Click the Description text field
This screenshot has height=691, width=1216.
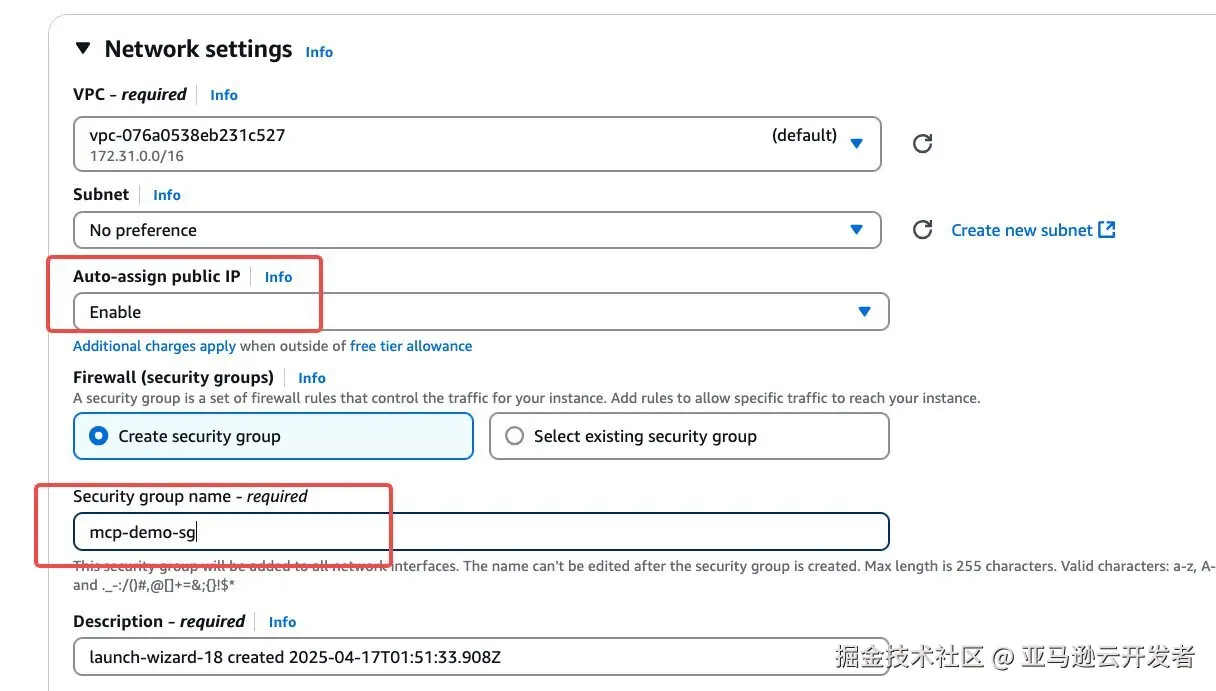(481, 657)
